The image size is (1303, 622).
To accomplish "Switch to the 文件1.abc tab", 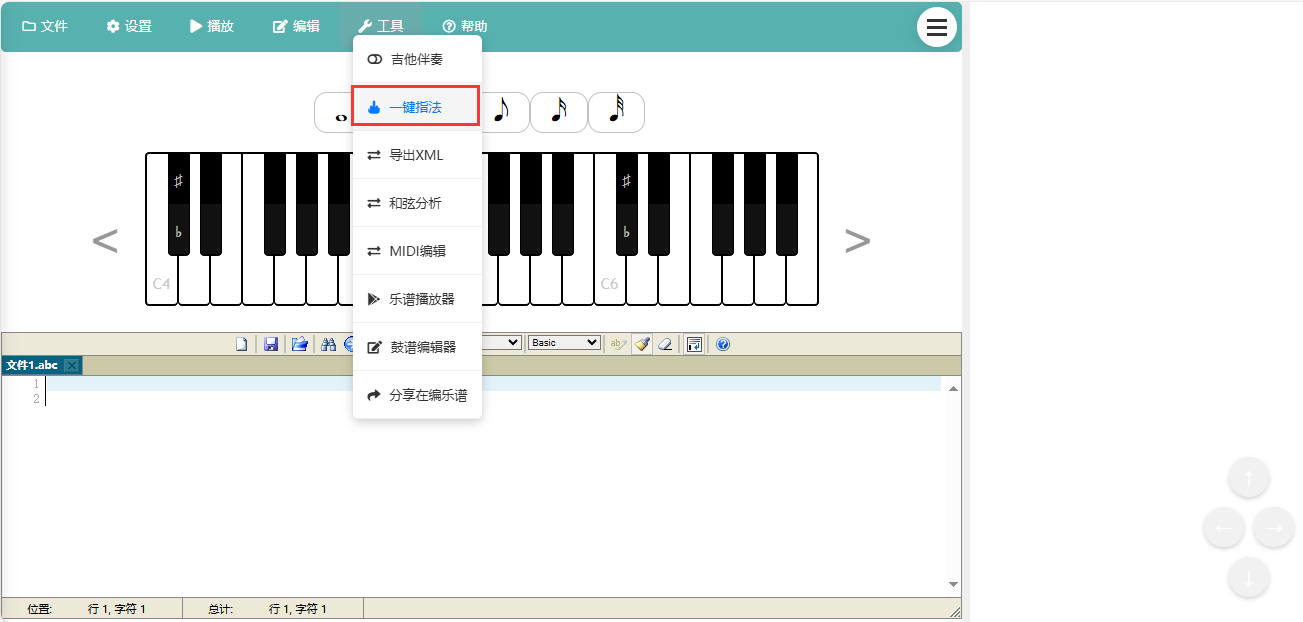I will click(x=32, y=365).
